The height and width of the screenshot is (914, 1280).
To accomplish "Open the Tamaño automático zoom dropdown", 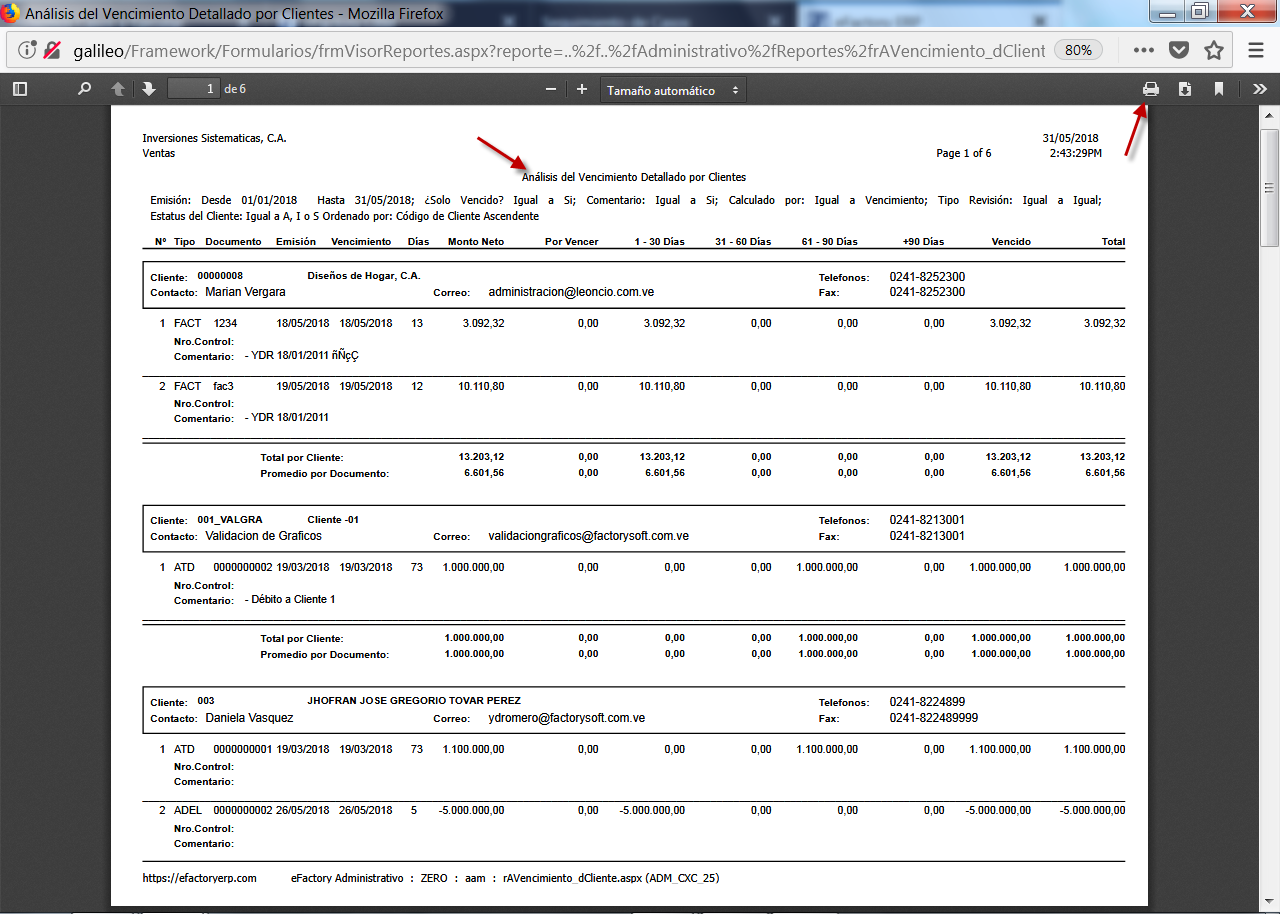I will pos(673,90).
